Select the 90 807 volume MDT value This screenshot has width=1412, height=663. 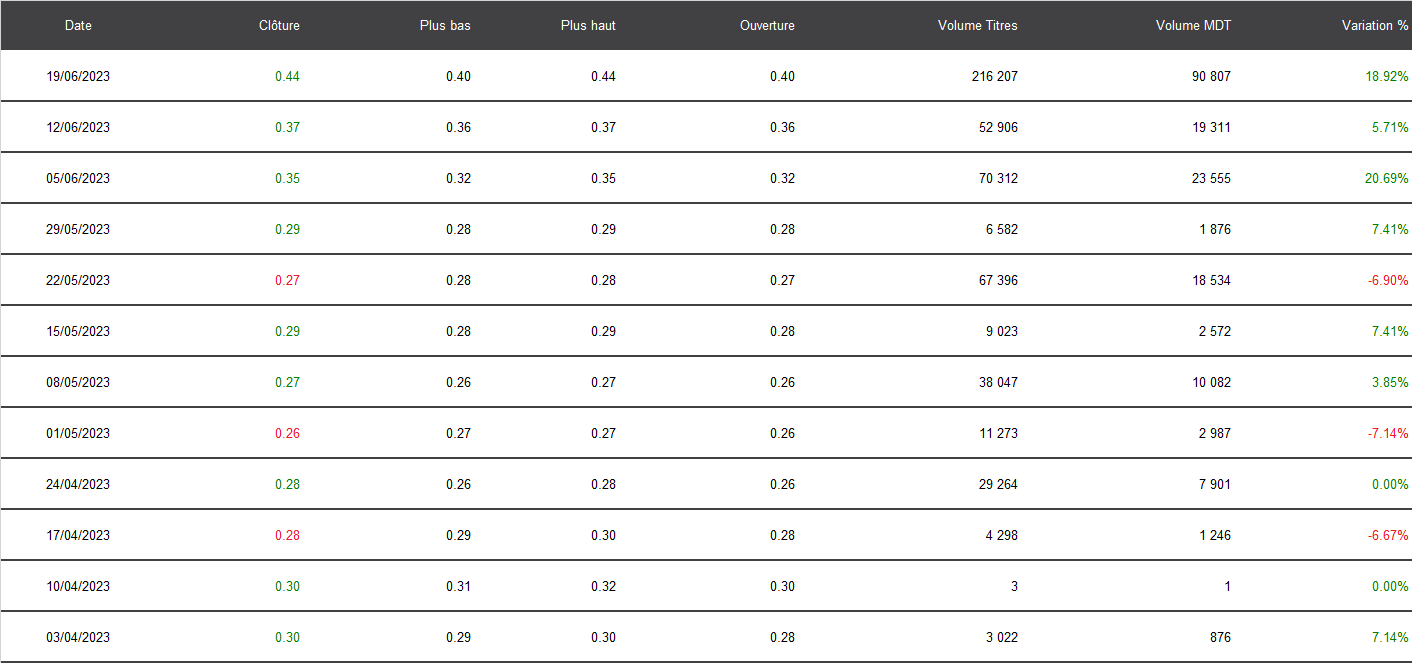1211,76
